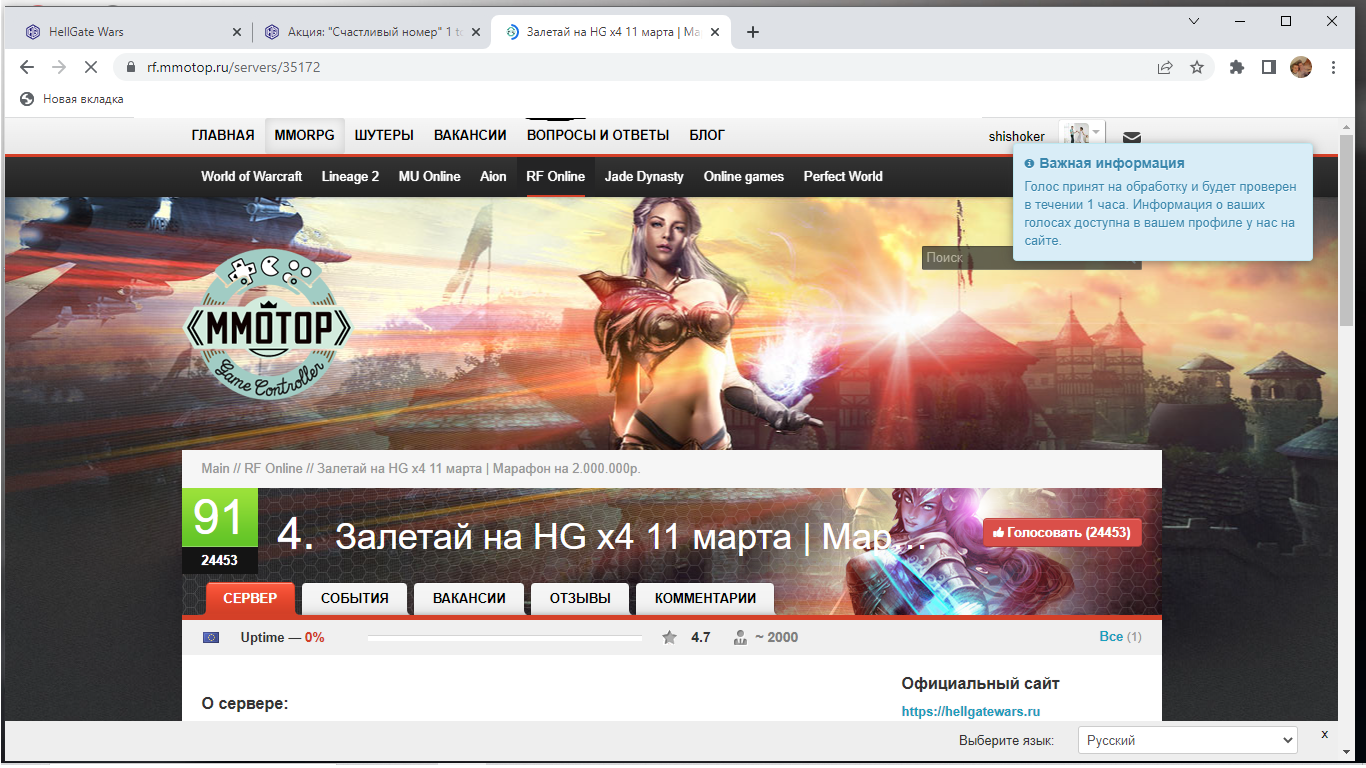The image size is (1366, 768).
Task: Open the tab search chevron
Action: click(1193, 21)
